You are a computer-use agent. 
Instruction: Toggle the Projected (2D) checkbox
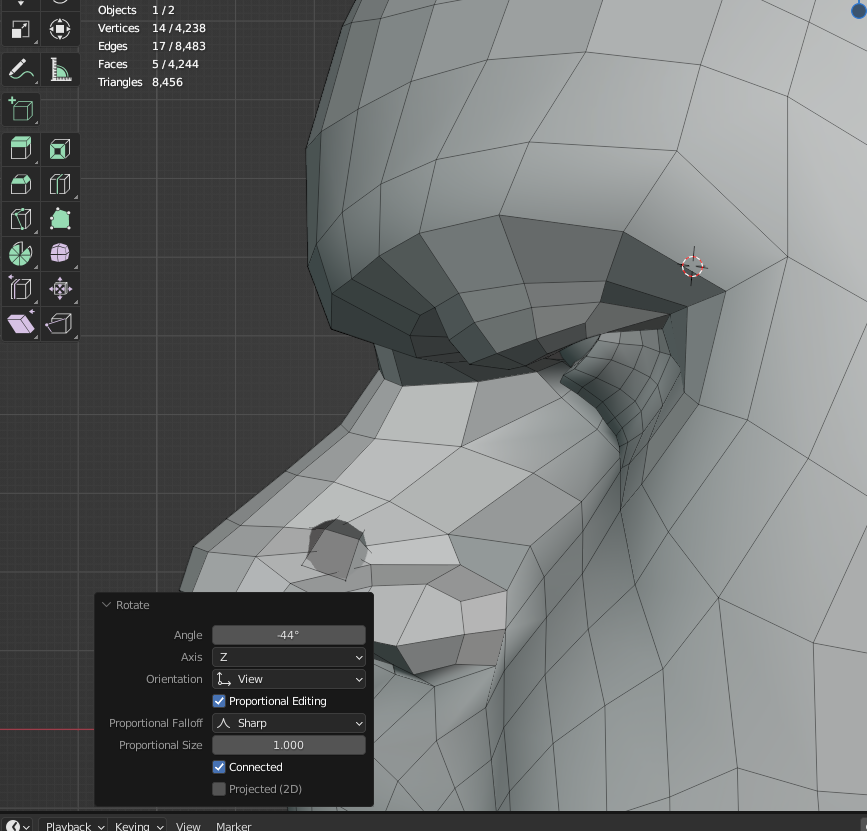pyautogui.click(x=219, y=789)
